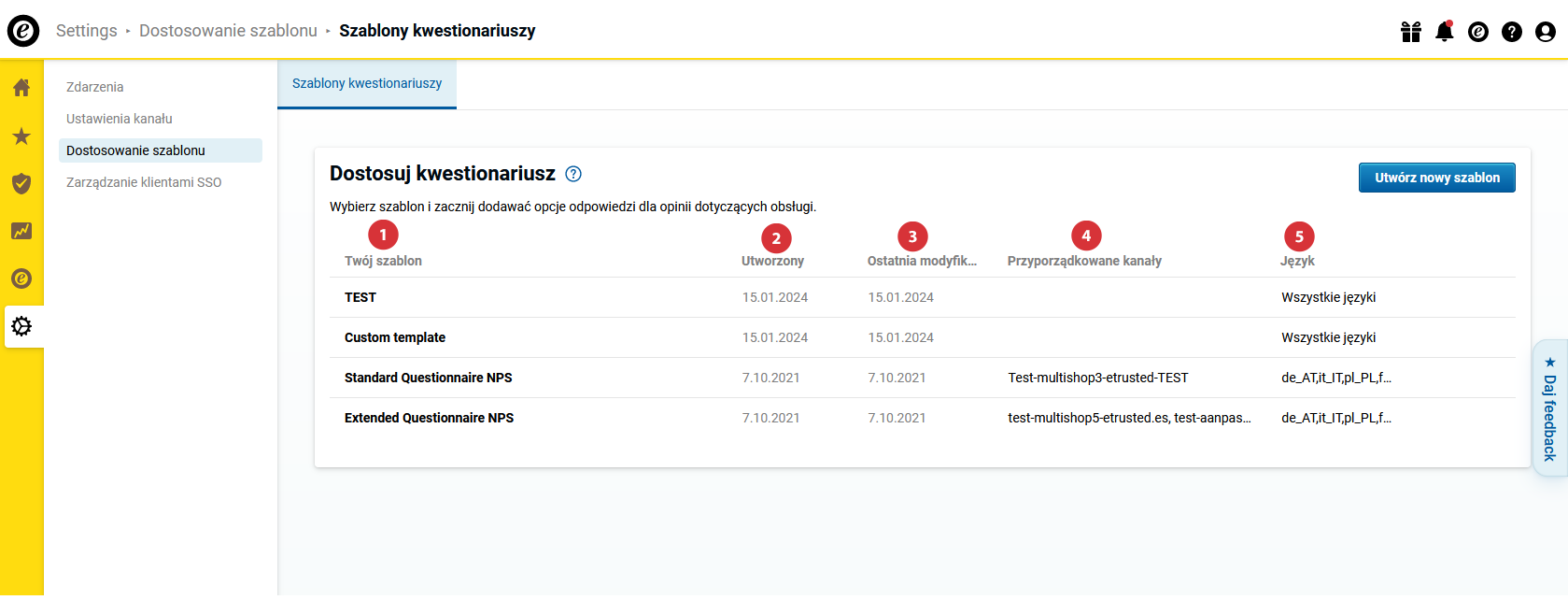Click Wszystkie języki in the Custom template row

pos(1329,337)
